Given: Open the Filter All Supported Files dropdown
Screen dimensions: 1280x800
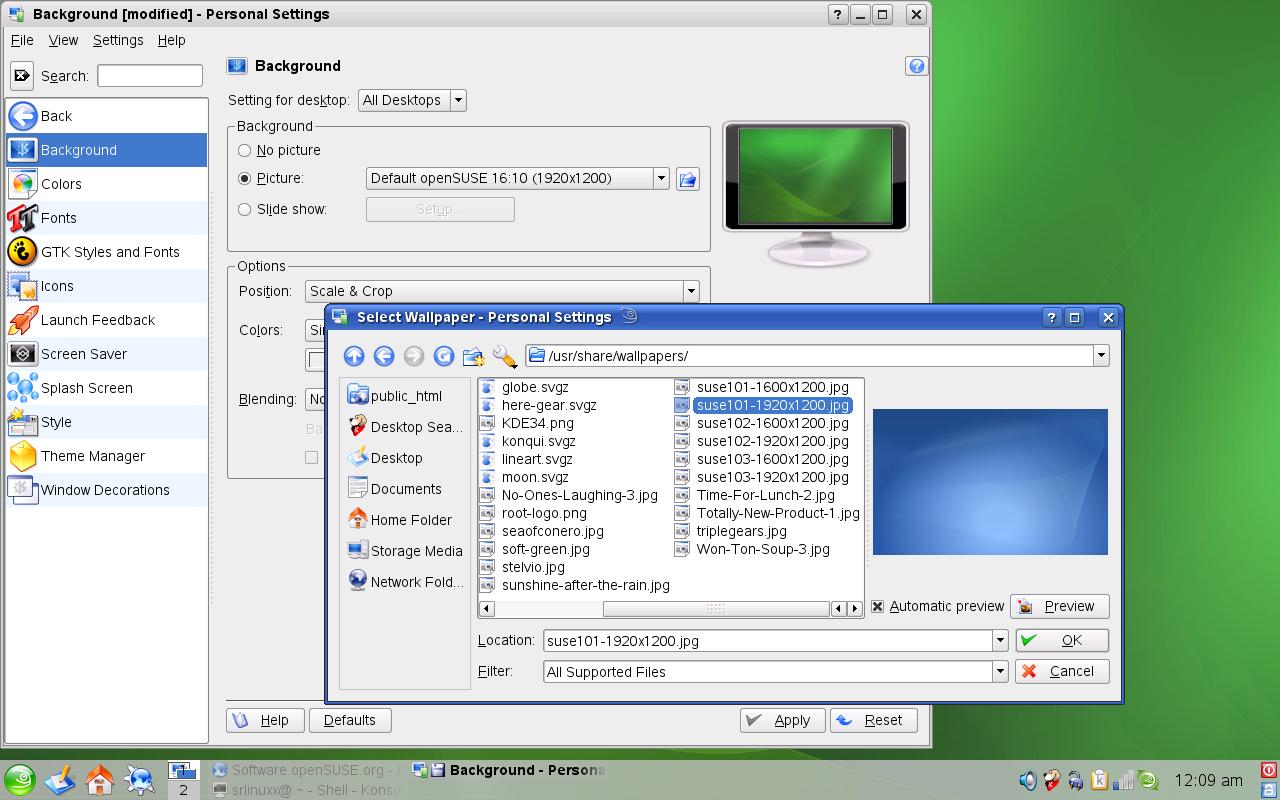Looking at the screenshot, I should pyautogui.click(x=775, y=672).
